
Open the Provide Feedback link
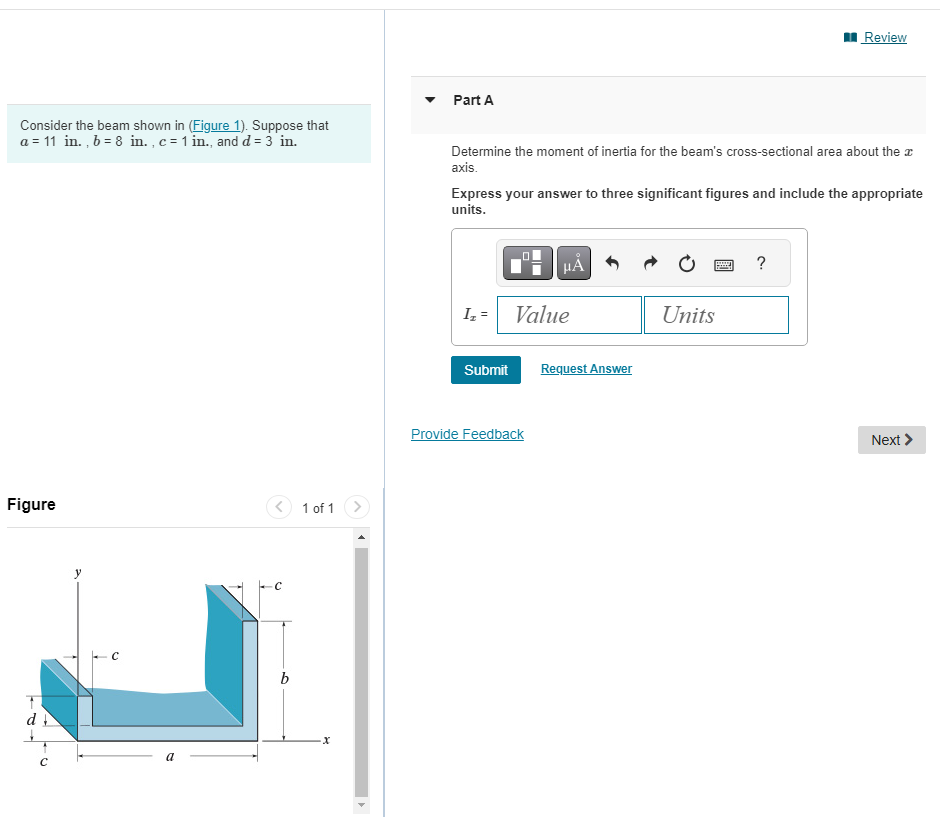tap(467, 434)
